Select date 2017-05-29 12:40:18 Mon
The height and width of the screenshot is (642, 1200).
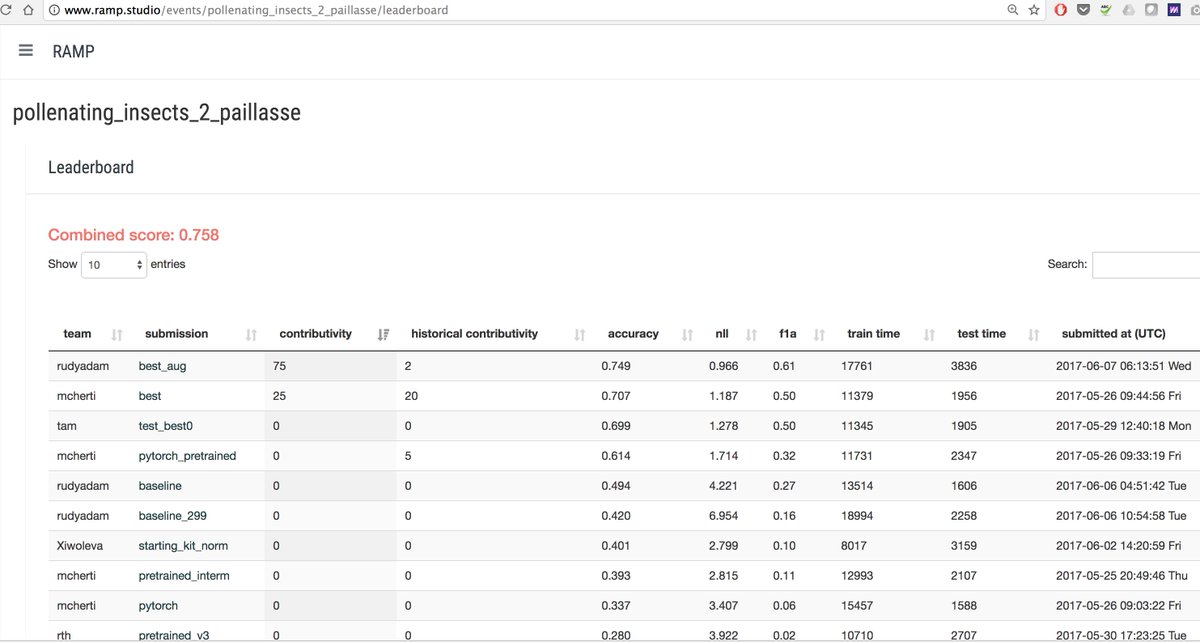tap(1123, 426)
